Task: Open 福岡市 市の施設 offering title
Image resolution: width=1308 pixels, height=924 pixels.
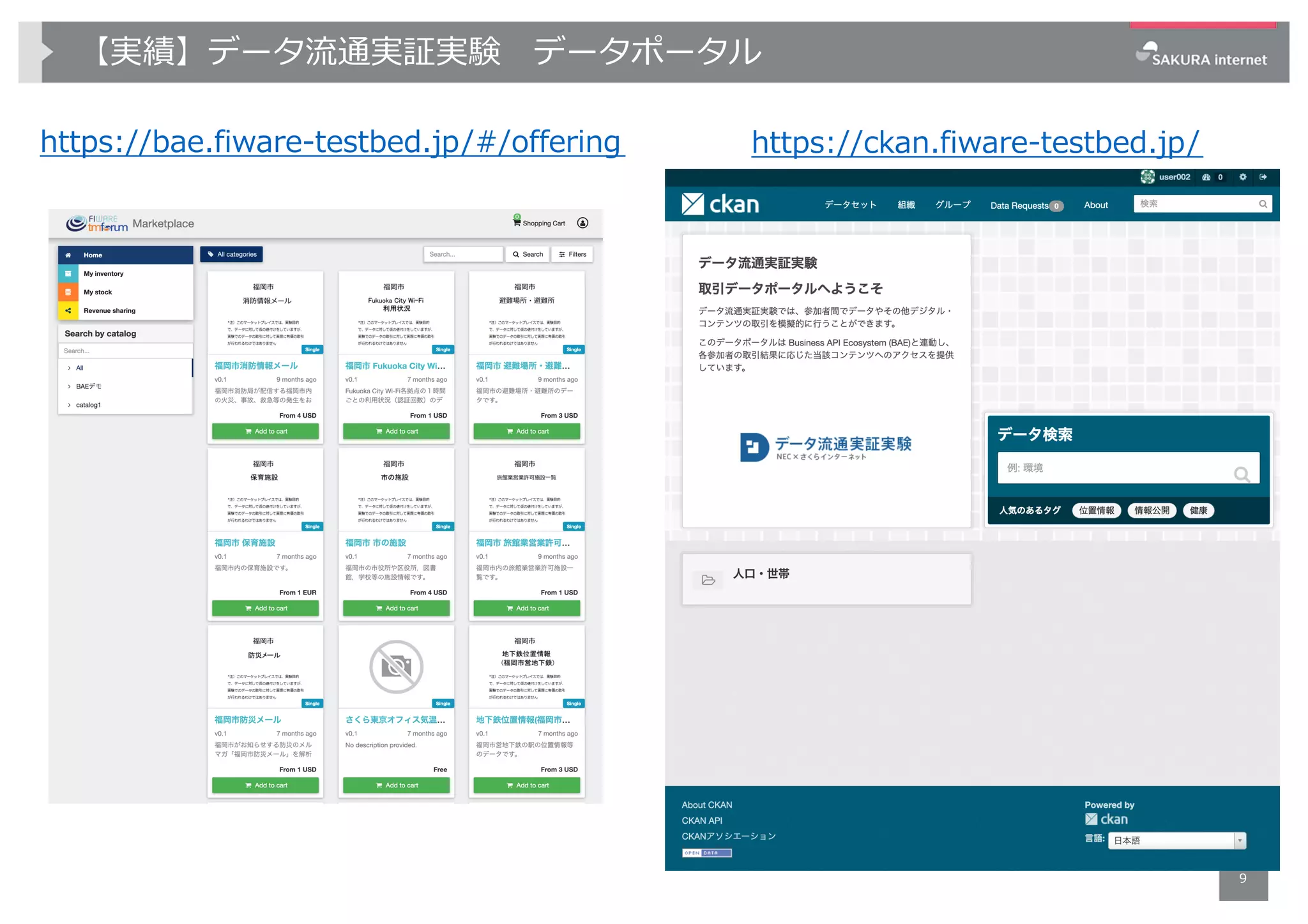Action: point(376,543)
